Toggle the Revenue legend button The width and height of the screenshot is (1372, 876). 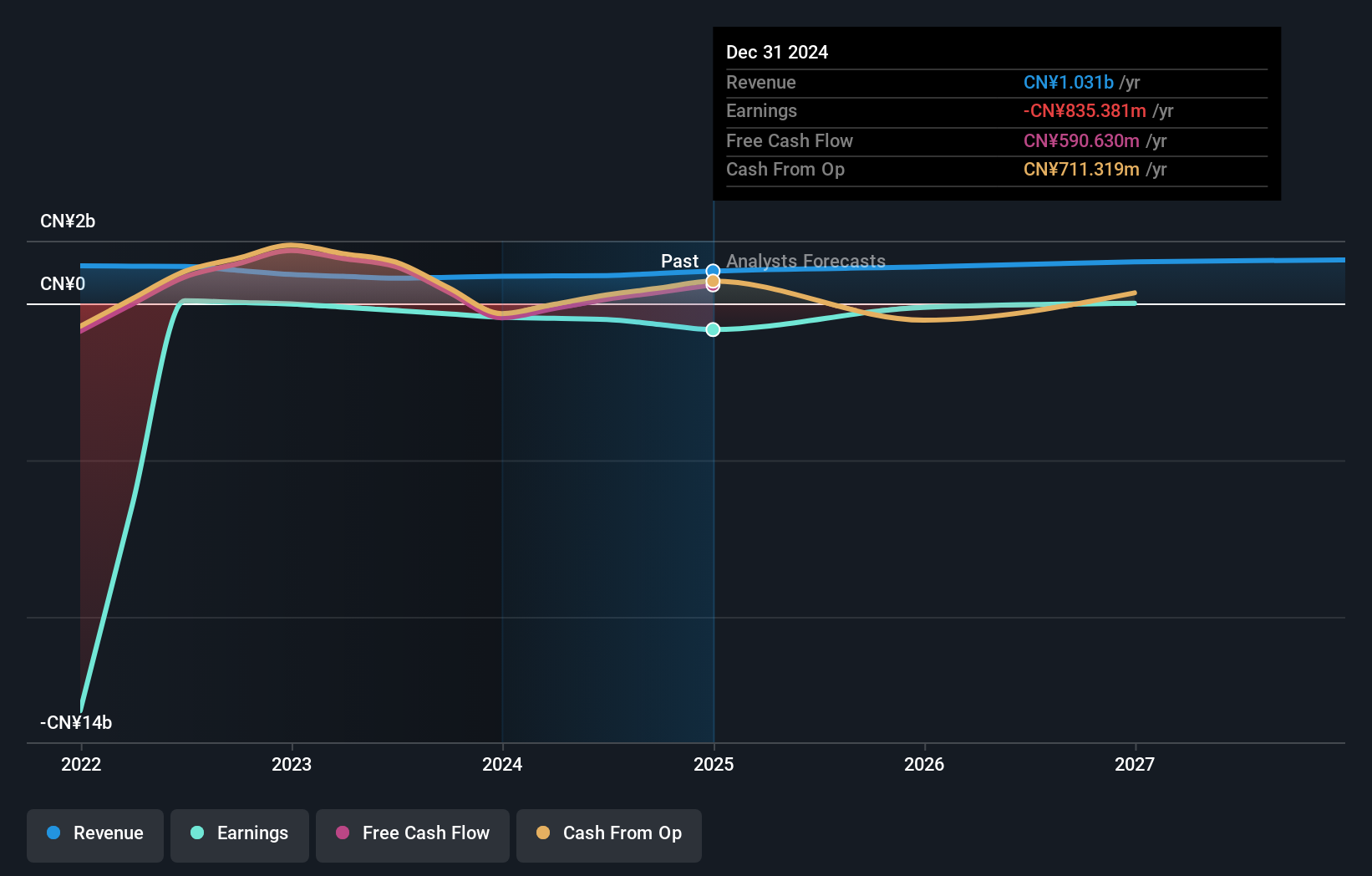coord(95,834)
